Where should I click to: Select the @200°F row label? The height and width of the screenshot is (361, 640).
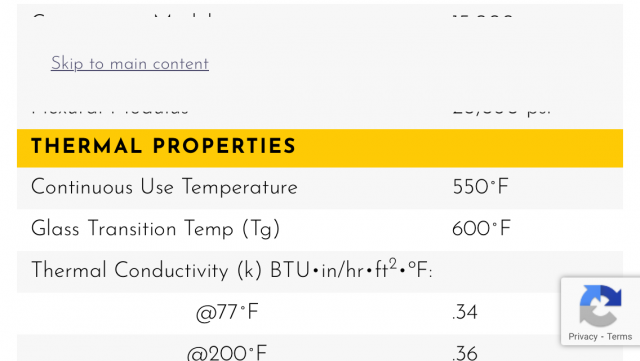tap(227, 353)
